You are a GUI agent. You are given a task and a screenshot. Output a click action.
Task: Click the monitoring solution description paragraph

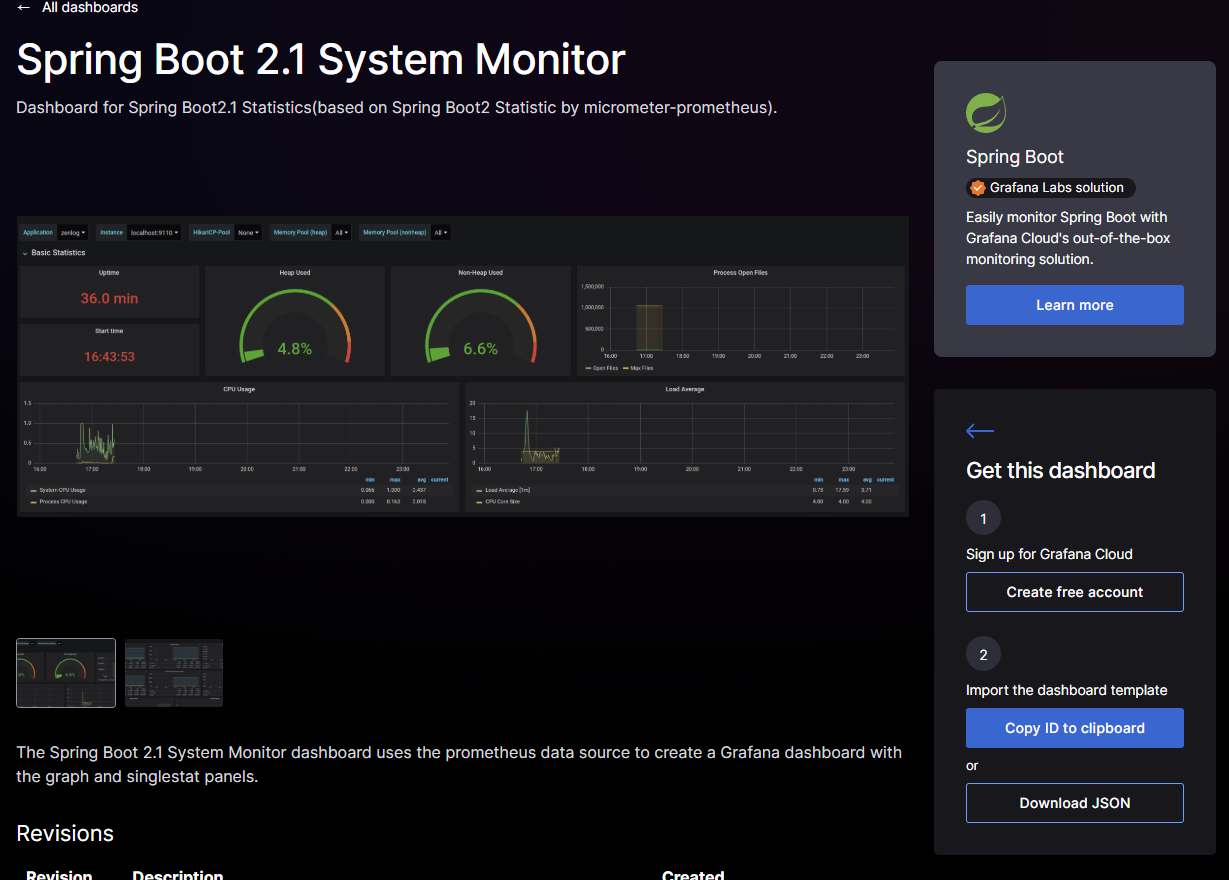[1068, 238]
